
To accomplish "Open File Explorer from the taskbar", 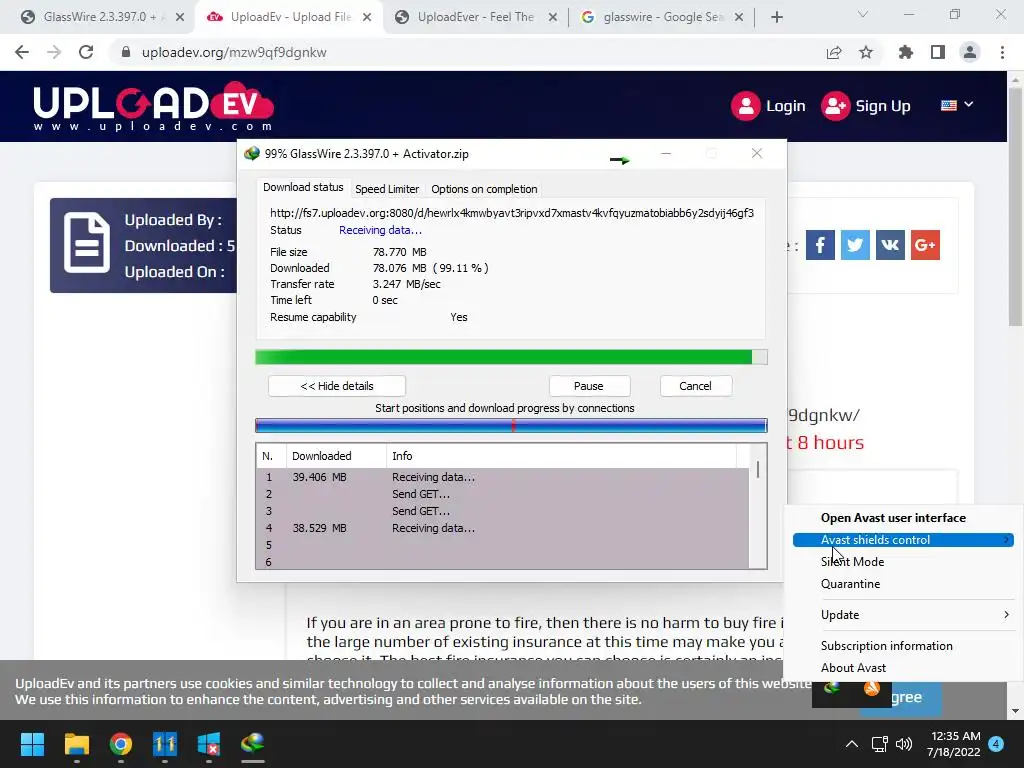I will pos(77,744).
